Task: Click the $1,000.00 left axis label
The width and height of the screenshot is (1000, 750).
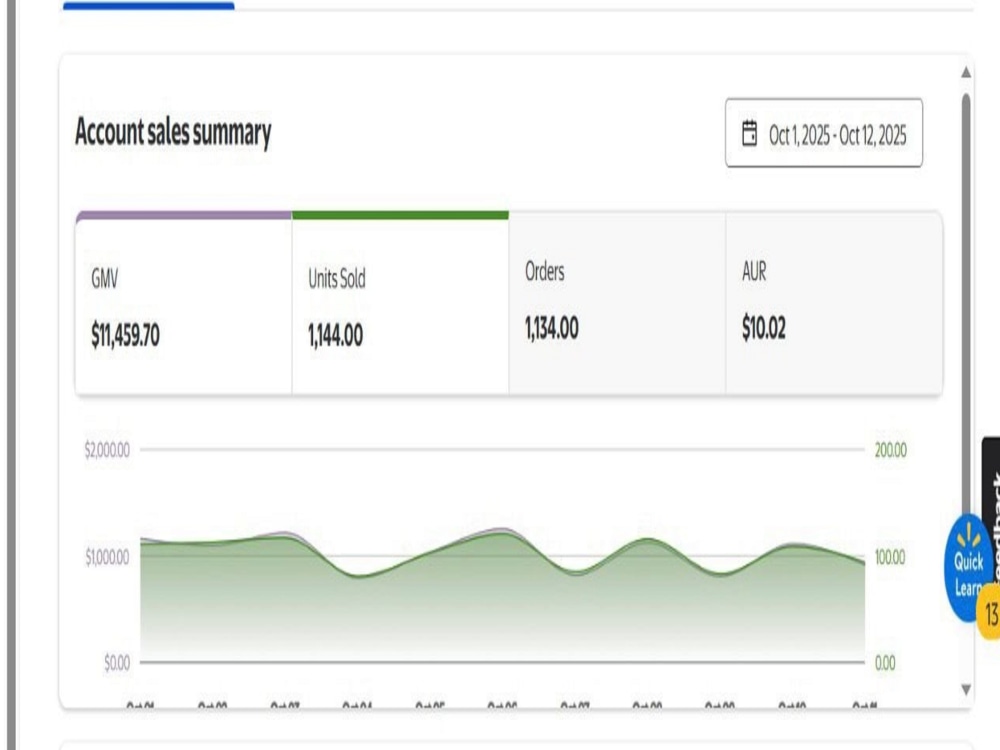Action: pyautogui.click(x=107, y=557)
